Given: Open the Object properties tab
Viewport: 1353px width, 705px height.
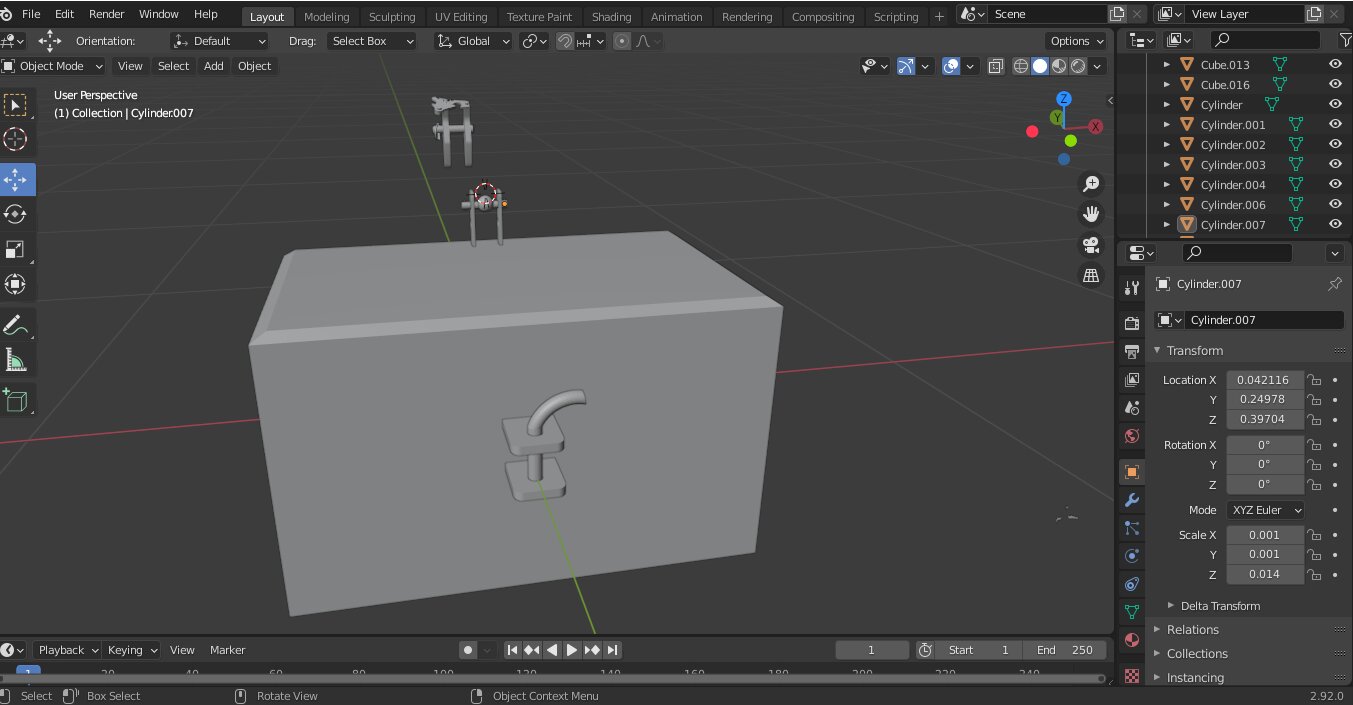Looking at the screenshot, I should pos(1132,471).
